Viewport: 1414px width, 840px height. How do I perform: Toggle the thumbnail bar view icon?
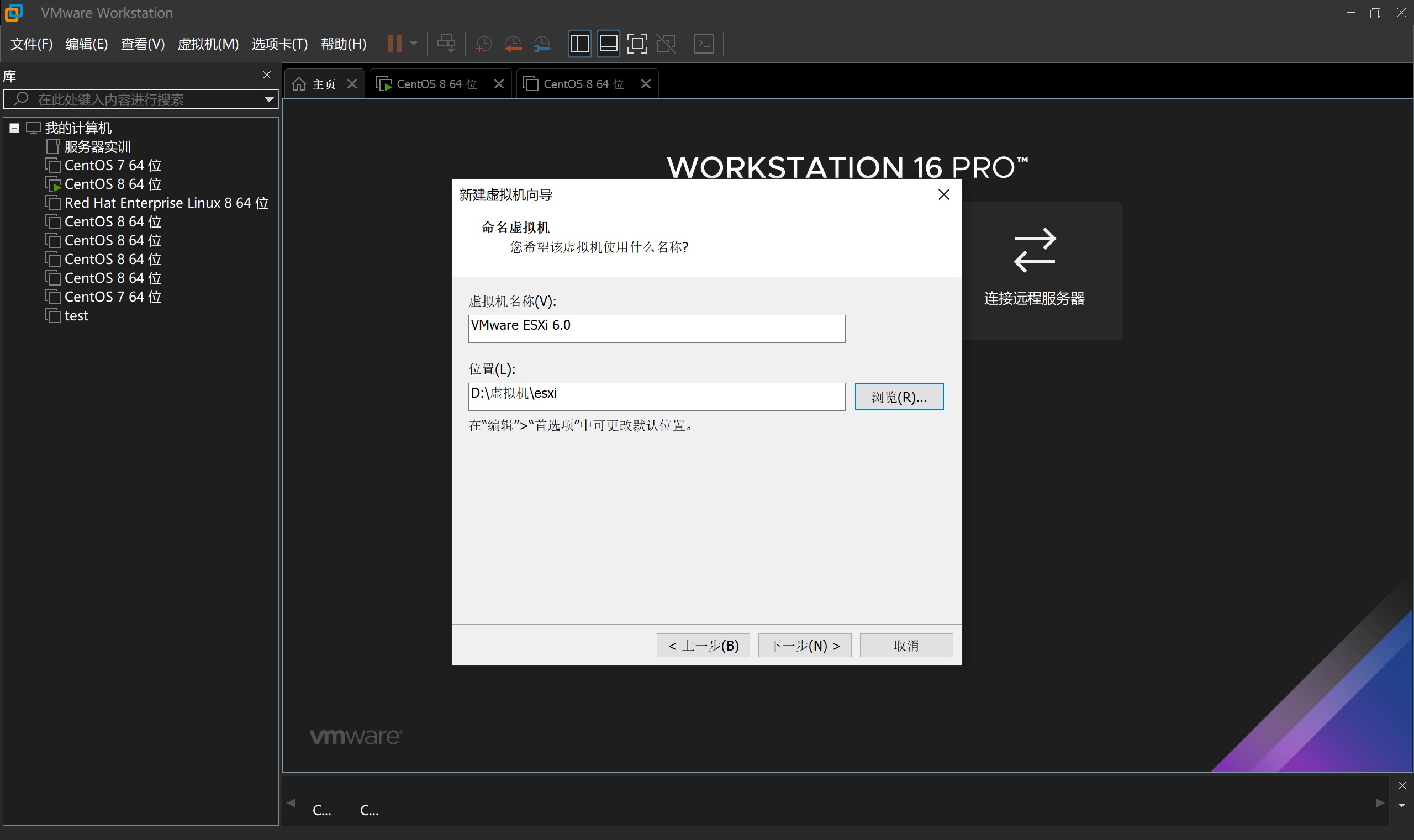coord(609,44)
